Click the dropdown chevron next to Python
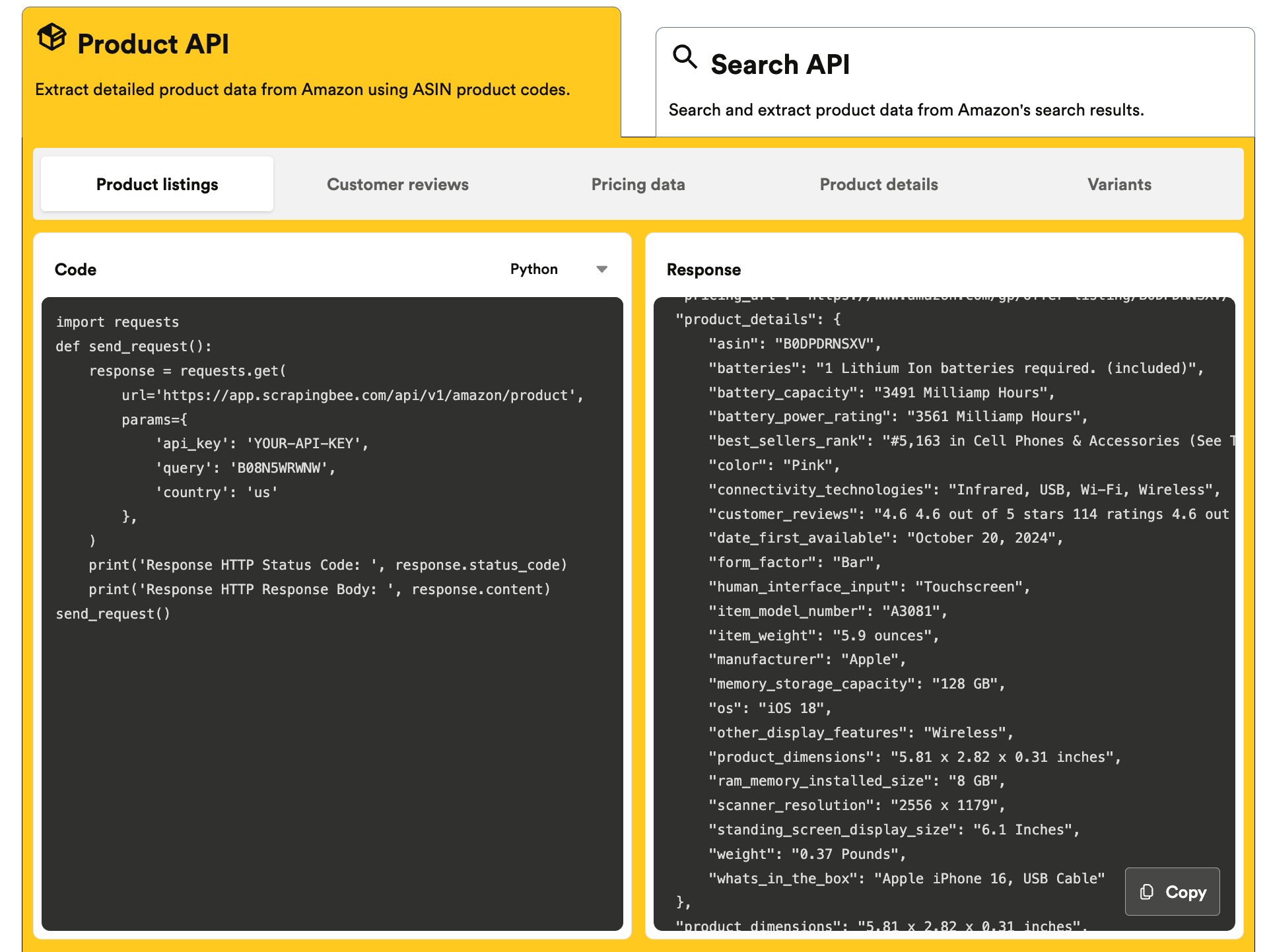This screenshot has width=1269, height=952. [601, 269]
